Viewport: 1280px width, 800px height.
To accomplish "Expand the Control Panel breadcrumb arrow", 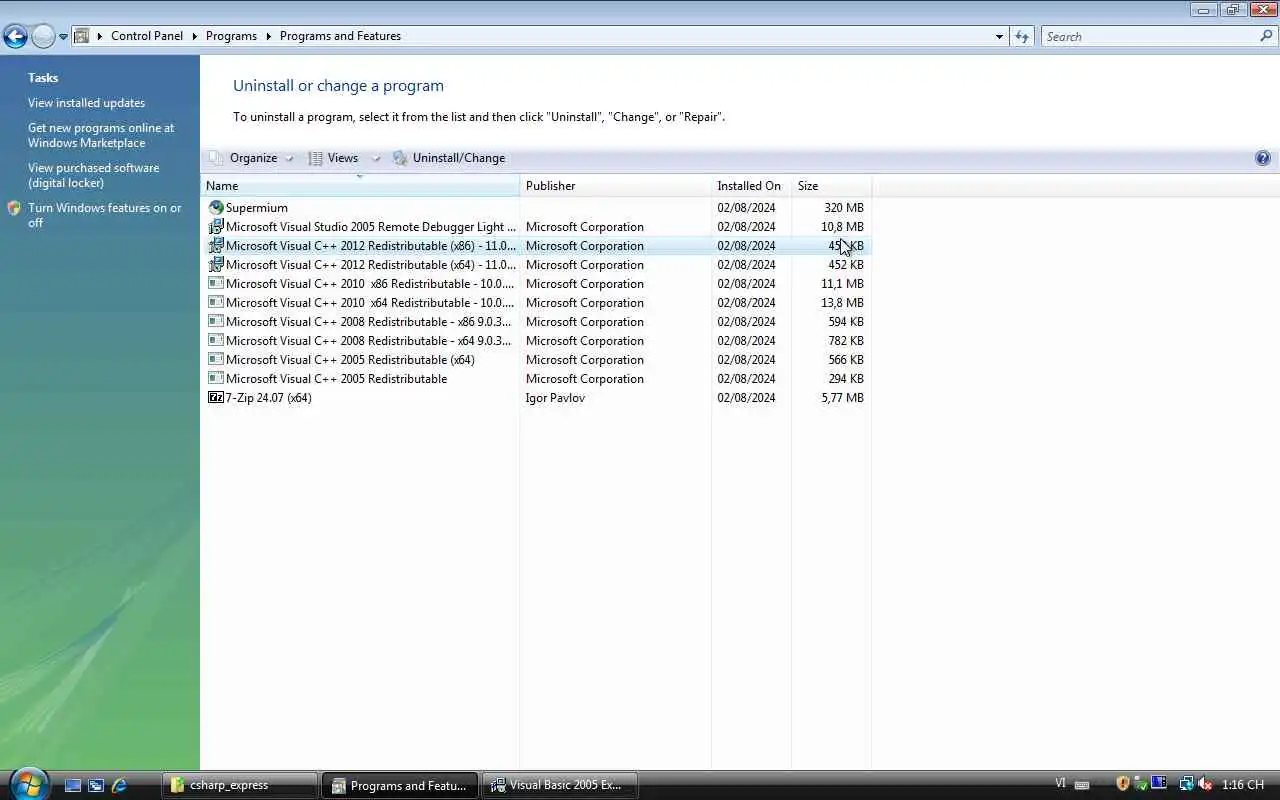I will (195, 36).
